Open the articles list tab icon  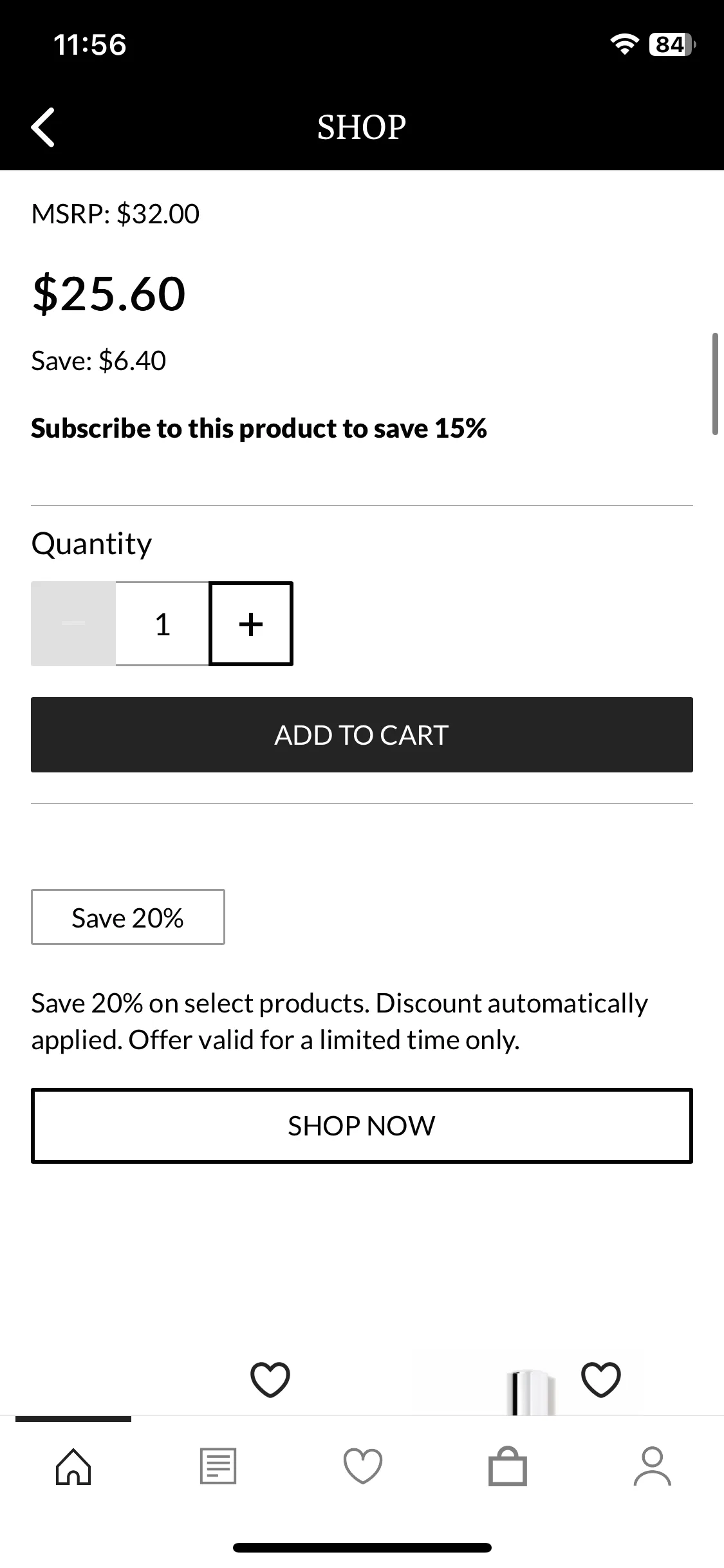pyautogui.click(x=218, y=1466)
